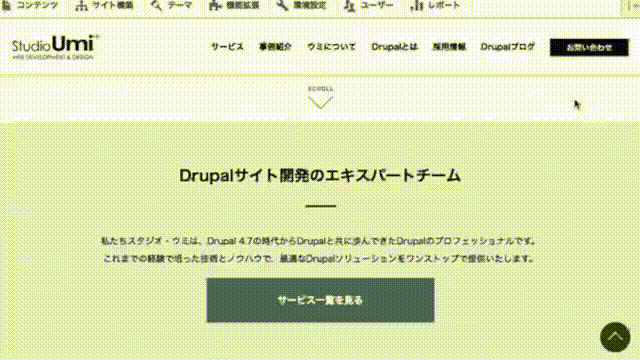Screen dimensions: 640x360
Task: Open the ユーザー admin toolbar item
Action: [368, 6]
